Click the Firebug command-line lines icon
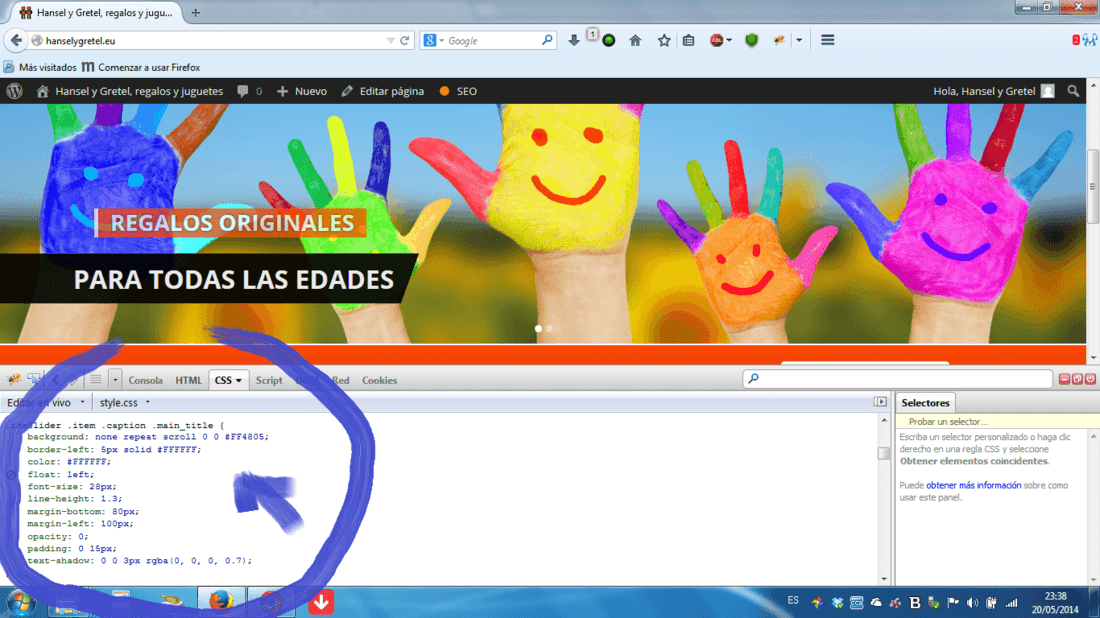This screenshot has width=1100, height=618. (x=95, y=379)
